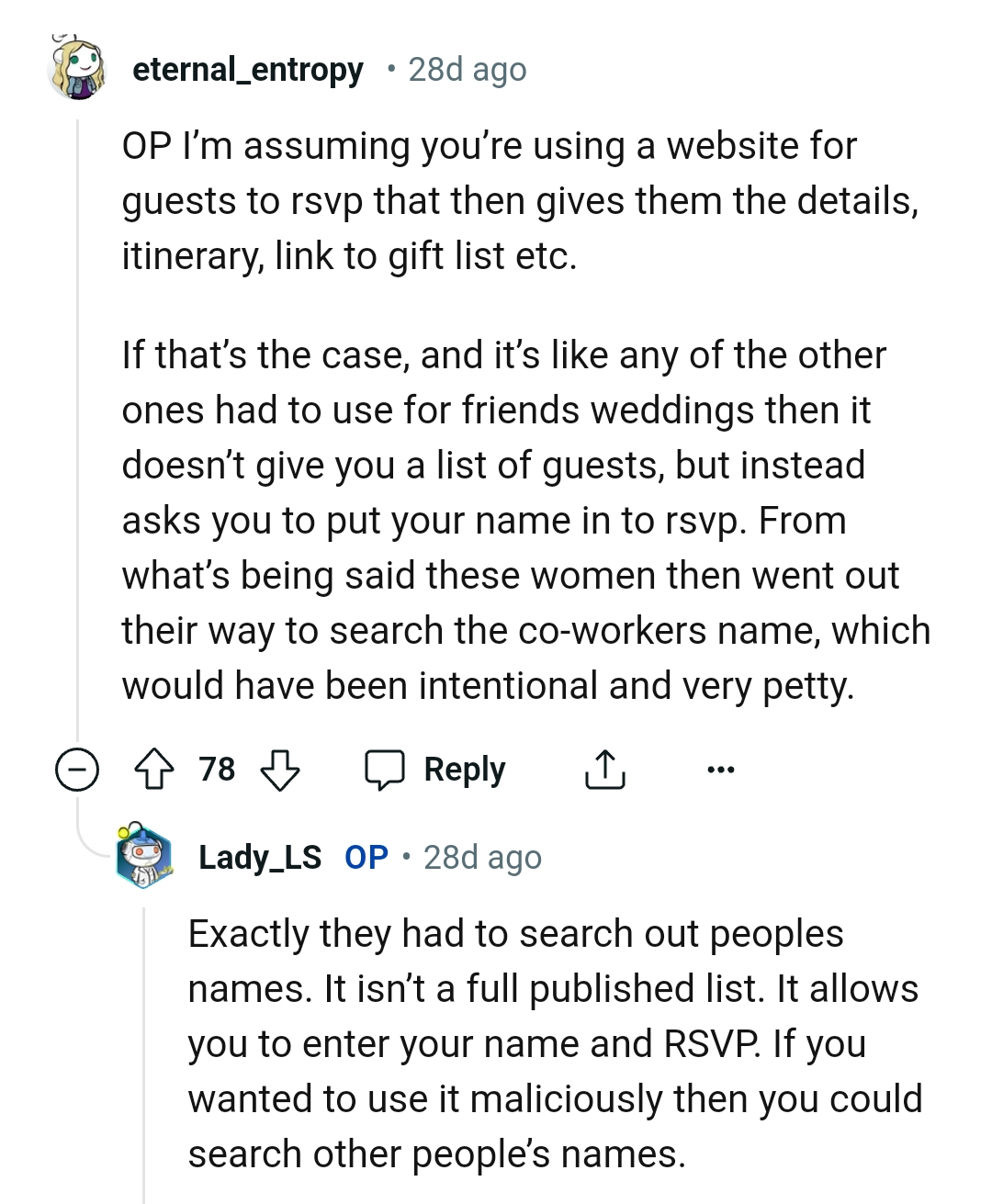Click the thread line beside eternal_entropy's comment
Screen dimensions: 992x1204
coord(78,413)
